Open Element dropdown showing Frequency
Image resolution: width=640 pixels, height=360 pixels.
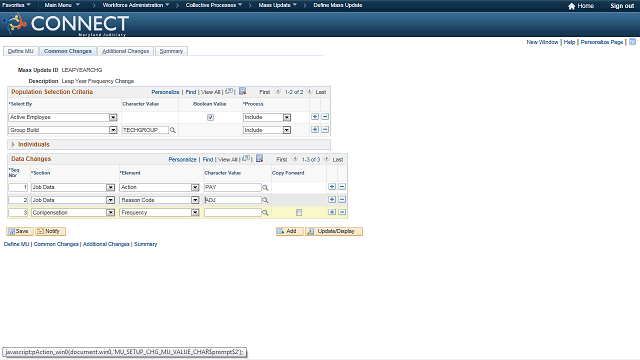click(x=159, y=213)
